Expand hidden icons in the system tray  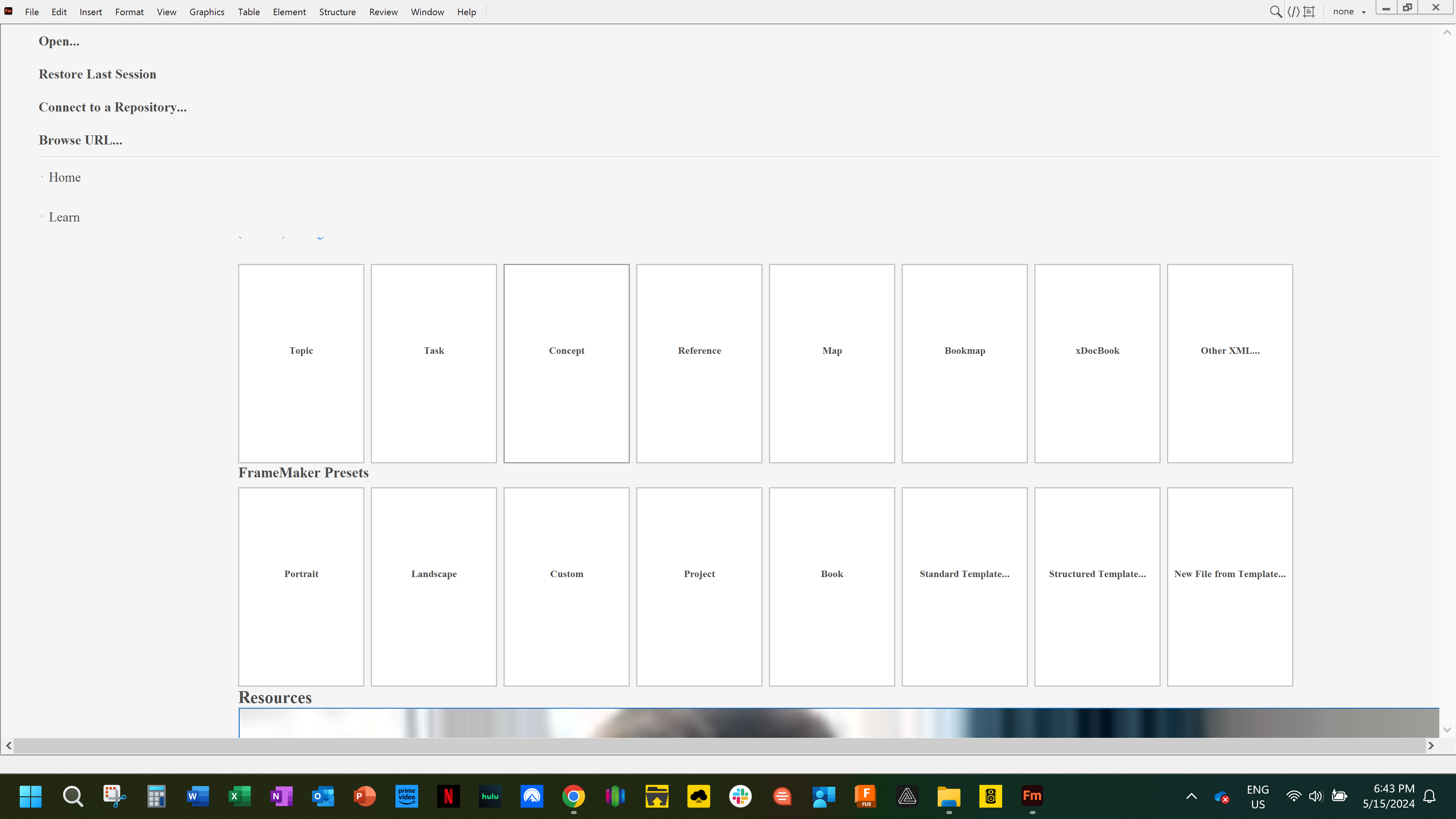tap(1191, 796)
